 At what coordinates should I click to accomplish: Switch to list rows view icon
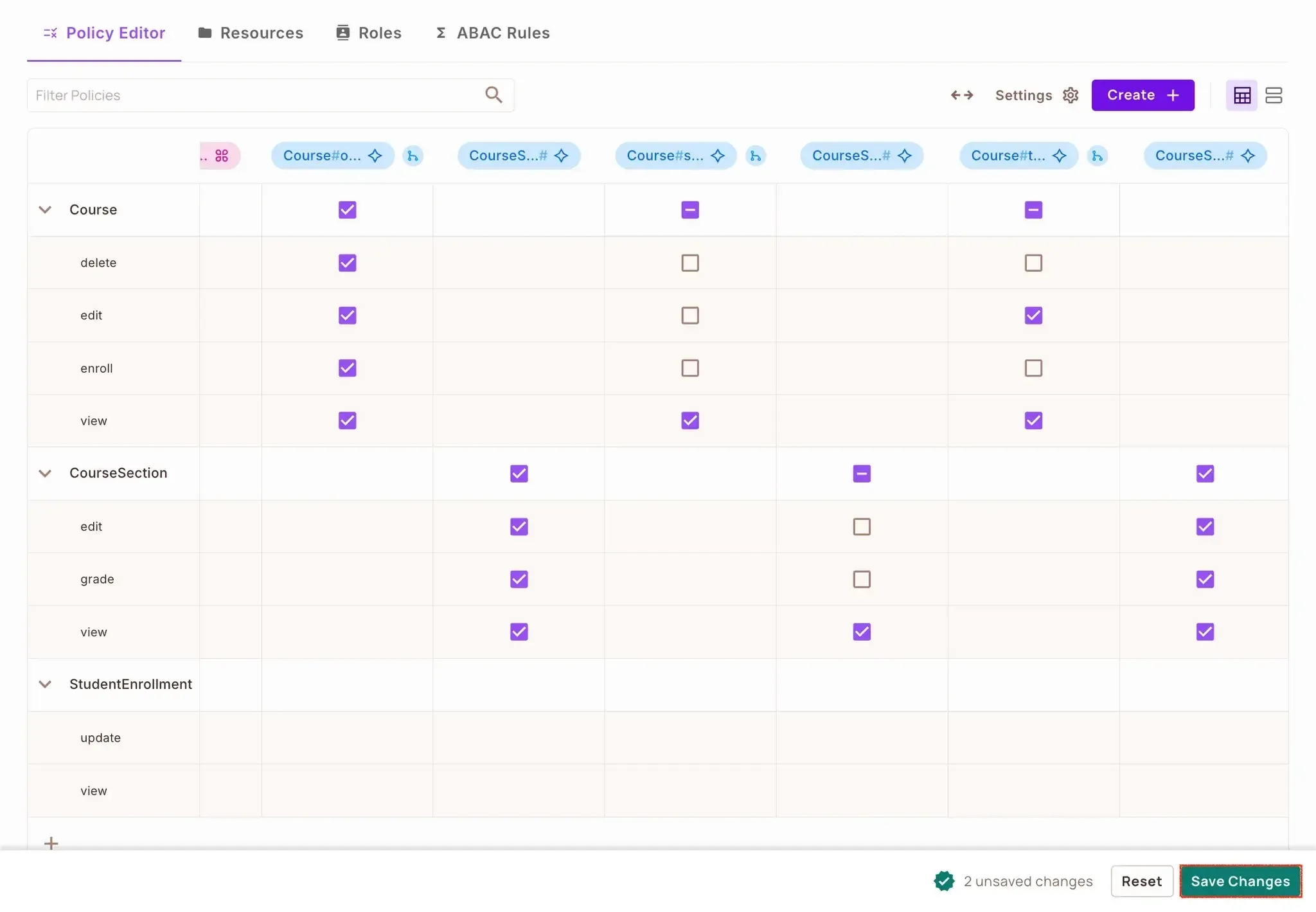coord(1274,95)
